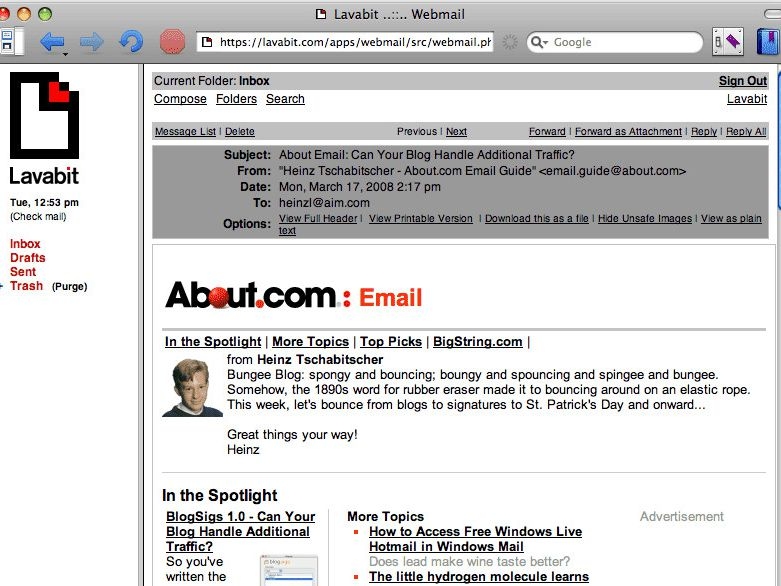This screenshot has width=781, height=586.
Task: Open the BigString.com link
Action: (x=478, y=342)
